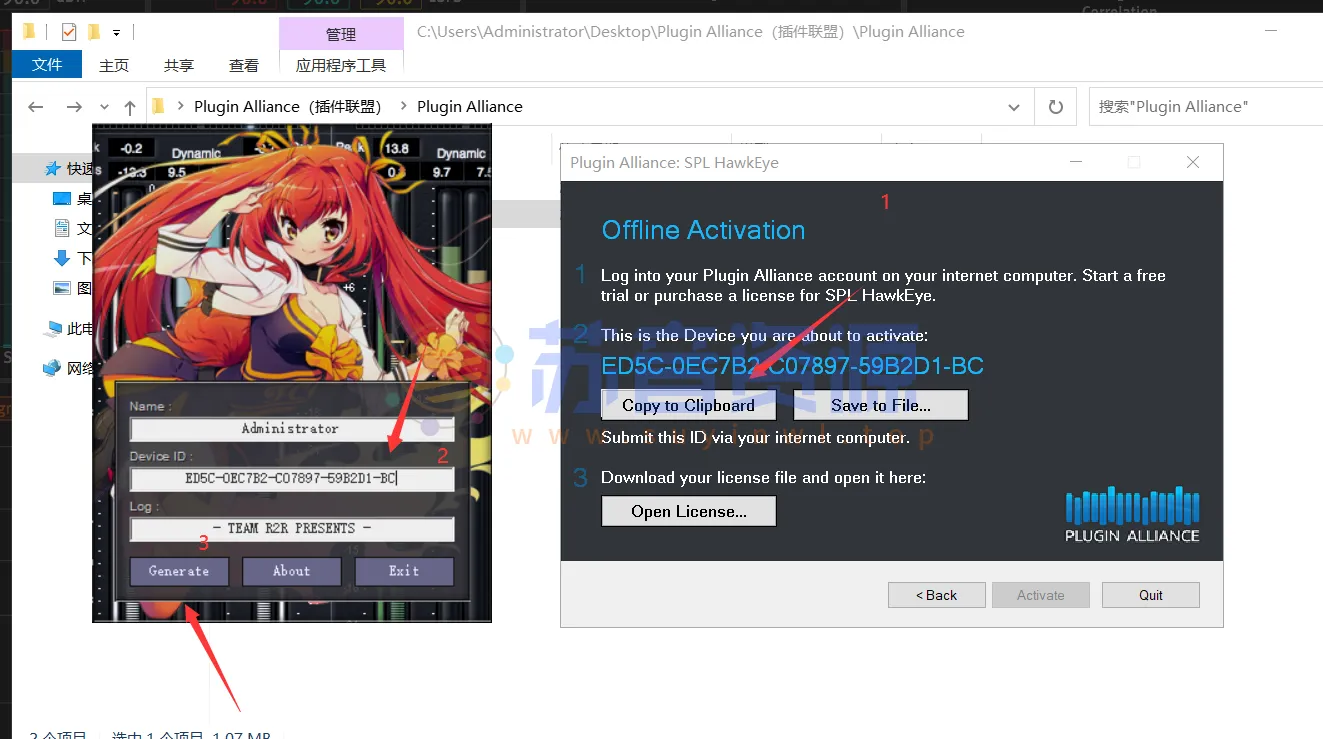This screenshot has height=739, width=1323.
Task: Open the Downloads folder with blue arrow icon
Action: click(62, 258)
